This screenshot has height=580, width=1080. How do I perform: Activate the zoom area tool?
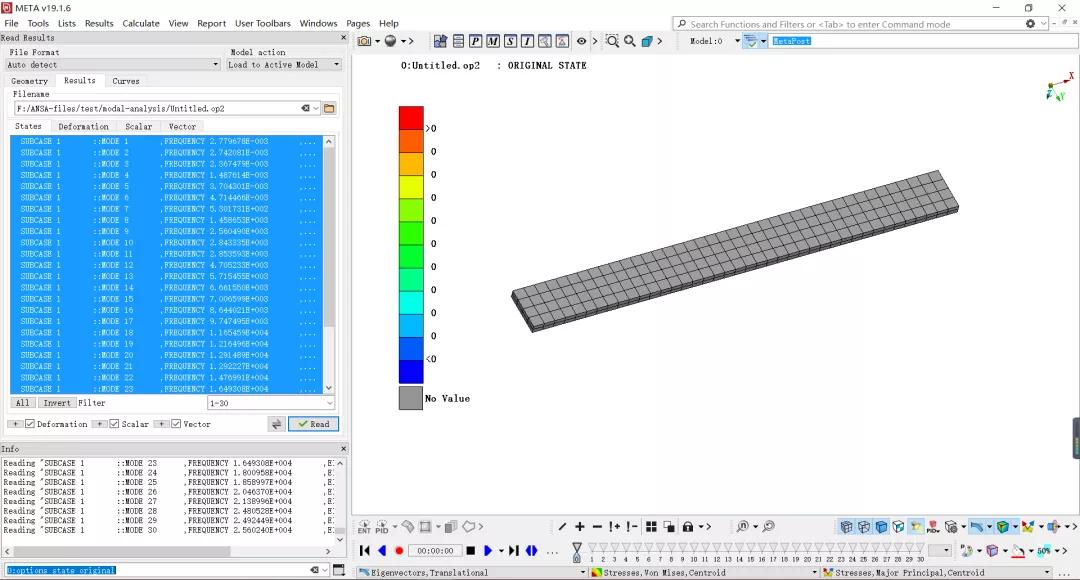612,41
